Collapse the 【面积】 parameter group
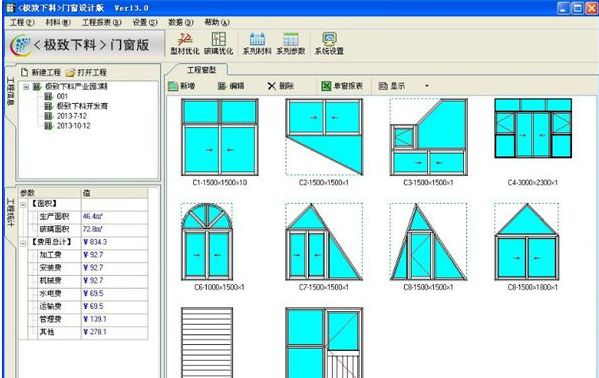 (23, 204)
